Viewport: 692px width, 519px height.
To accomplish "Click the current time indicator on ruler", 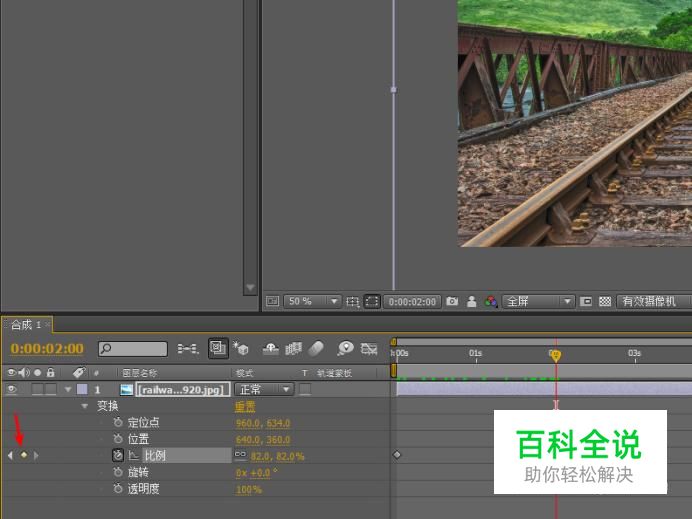I will [x=556, y=356].
